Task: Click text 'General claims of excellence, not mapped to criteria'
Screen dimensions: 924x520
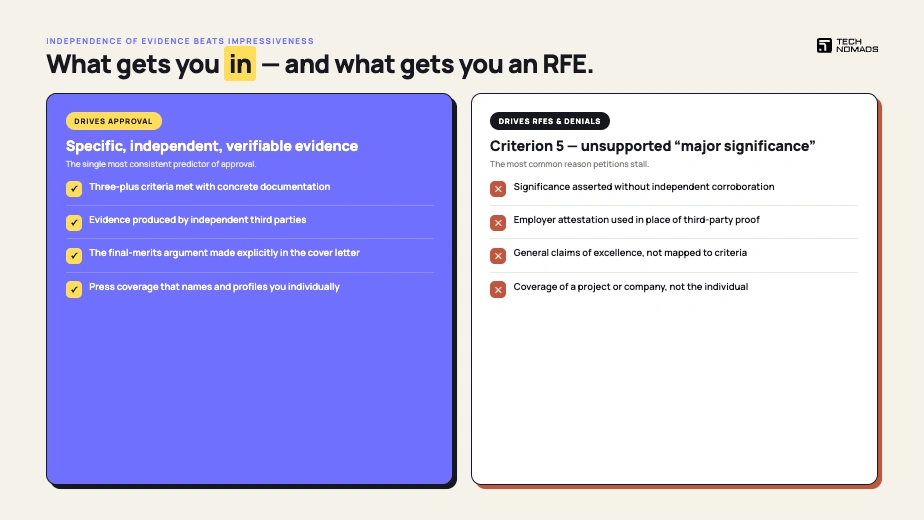Action: pos(630,252)
